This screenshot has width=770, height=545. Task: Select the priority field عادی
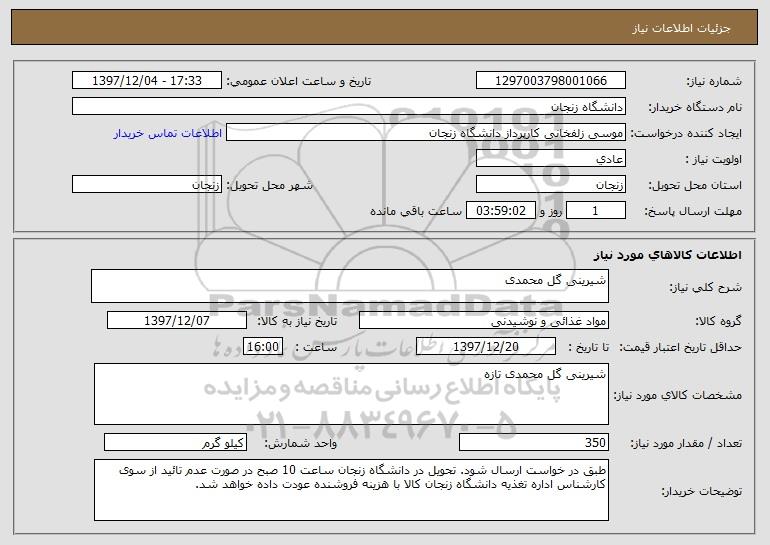click(x=550, y=159)
